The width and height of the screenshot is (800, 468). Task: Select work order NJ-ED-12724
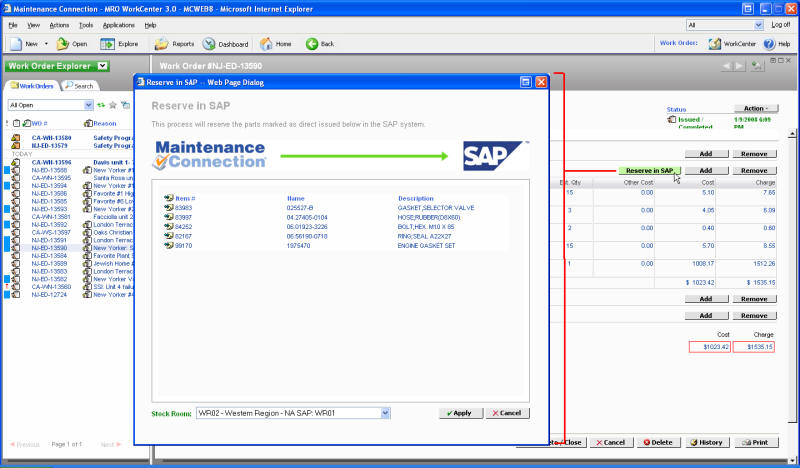49,294
